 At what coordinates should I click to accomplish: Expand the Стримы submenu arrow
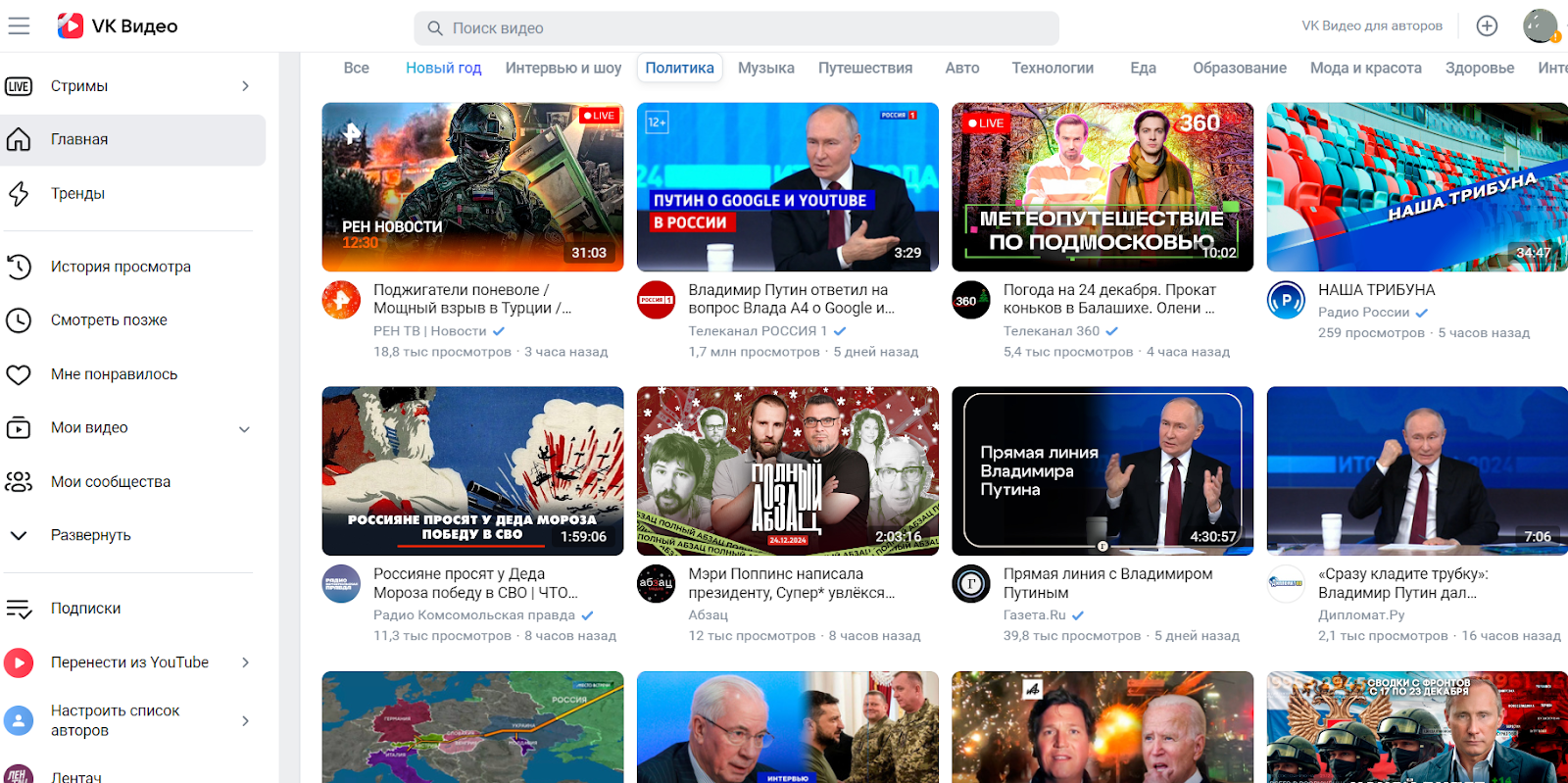[246, 86]
